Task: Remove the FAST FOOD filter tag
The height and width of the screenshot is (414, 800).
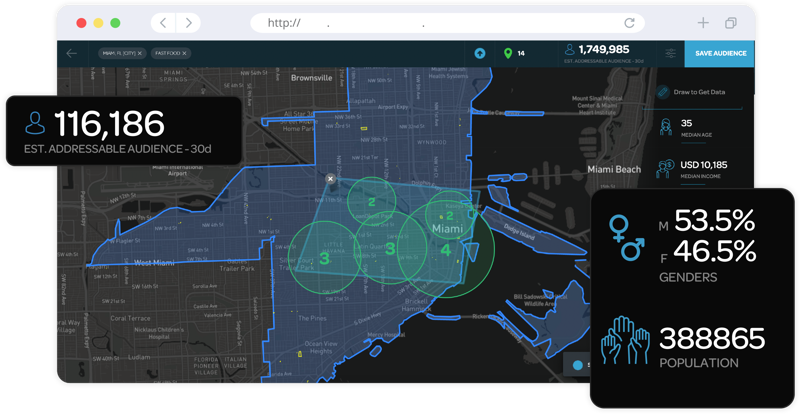Action: click(x=185, y=53)
